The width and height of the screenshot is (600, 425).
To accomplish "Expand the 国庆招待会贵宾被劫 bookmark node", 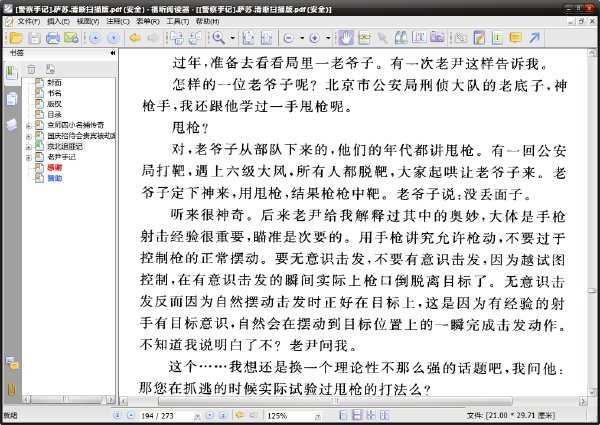I will (29, 136).
